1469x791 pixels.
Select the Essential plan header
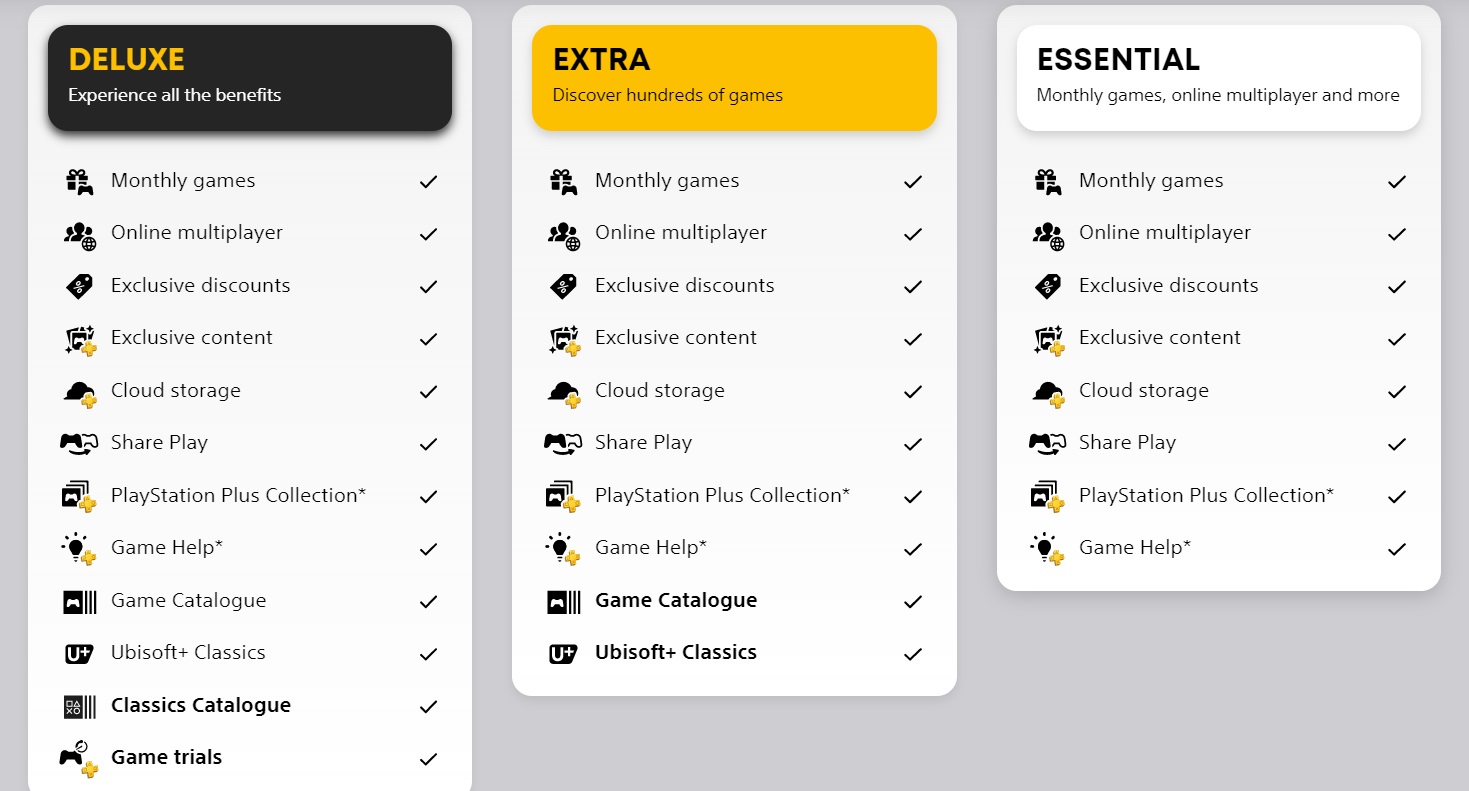coord(1218,77)
